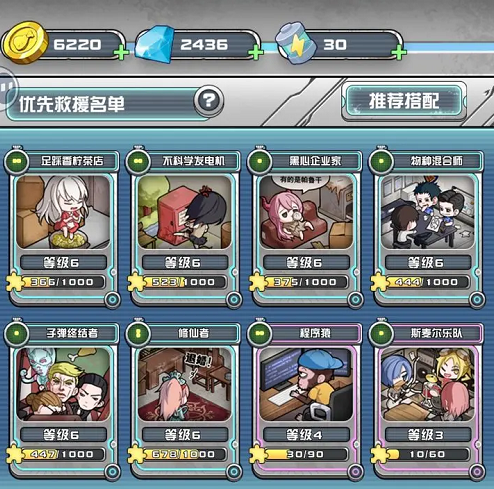Viewport: 494px width, 489px height.
Task: Select the 程序猿 programmer card image
Action: (306, 384)
